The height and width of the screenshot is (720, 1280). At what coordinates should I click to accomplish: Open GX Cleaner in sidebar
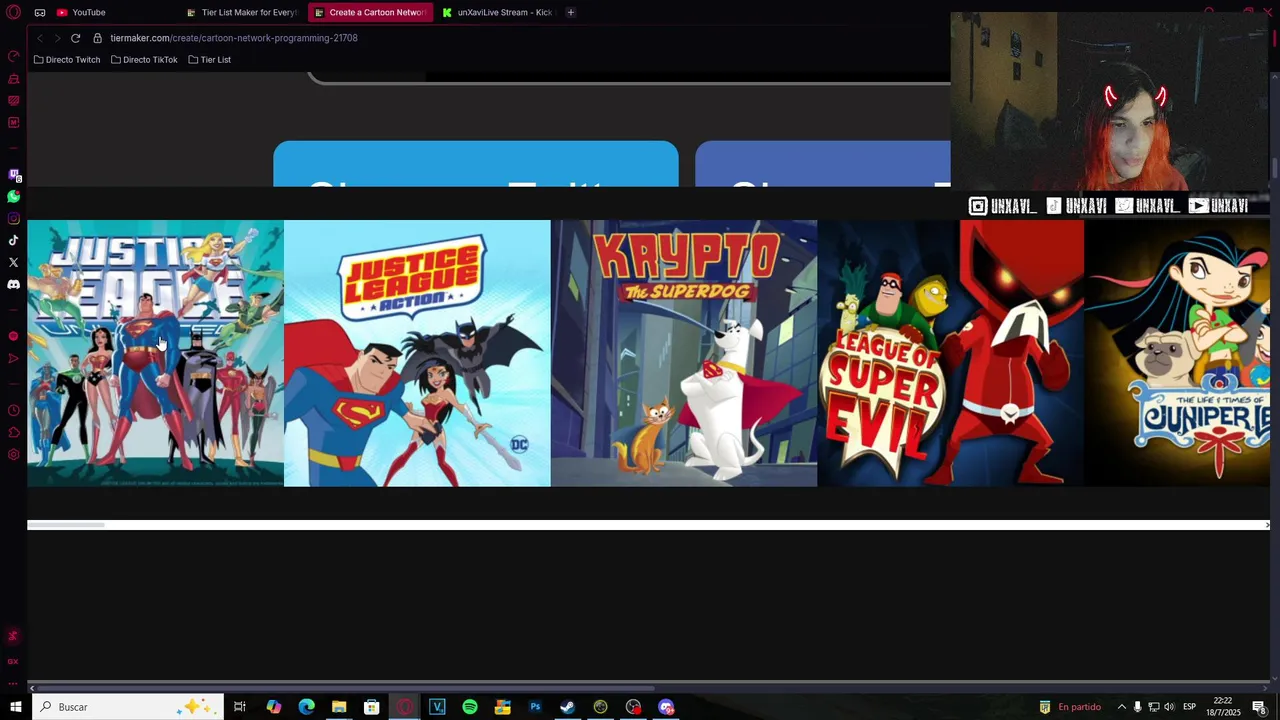point(13,79)
